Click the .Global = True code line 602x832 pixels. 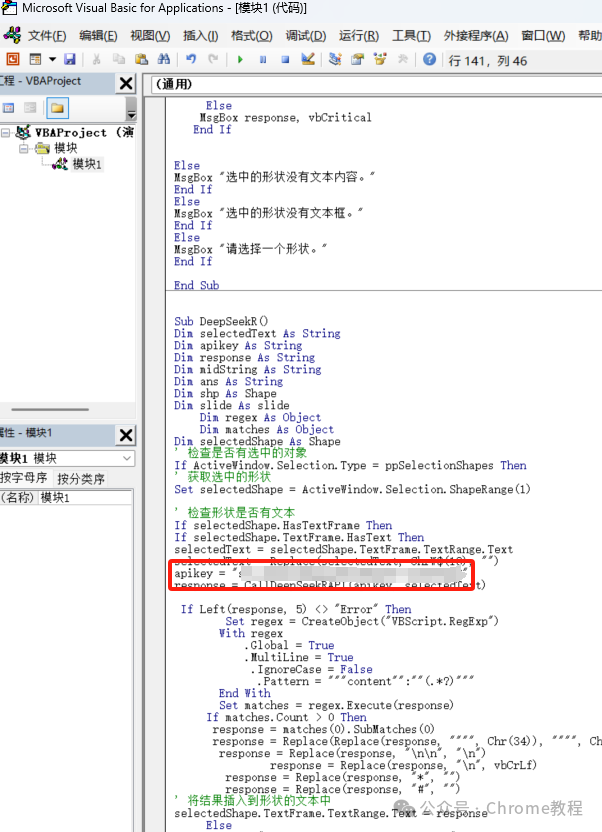coord(289,645)
